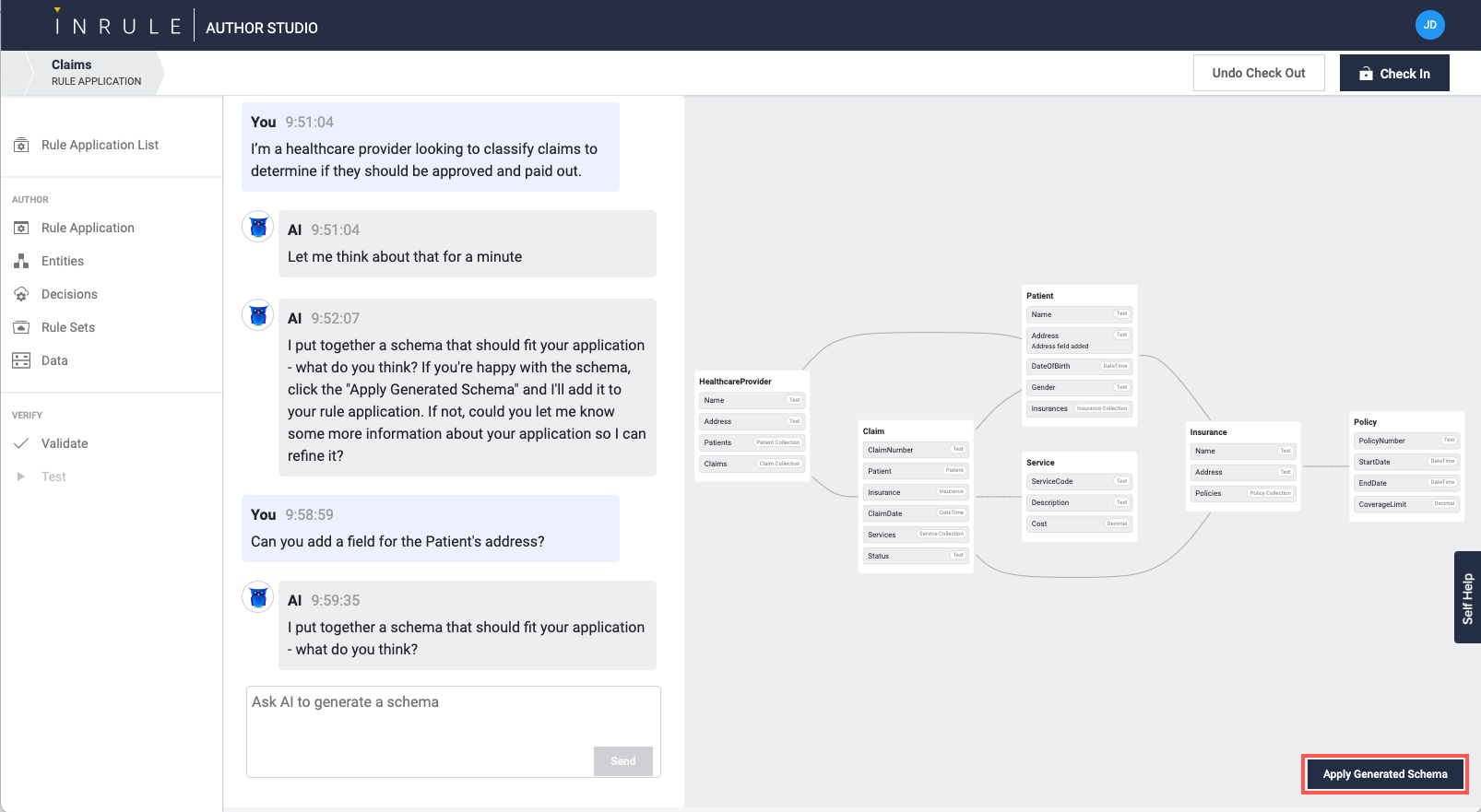Open the Self Help side tab
1481x812 pixels.
pyautogui.click(x=1467, y=597)
